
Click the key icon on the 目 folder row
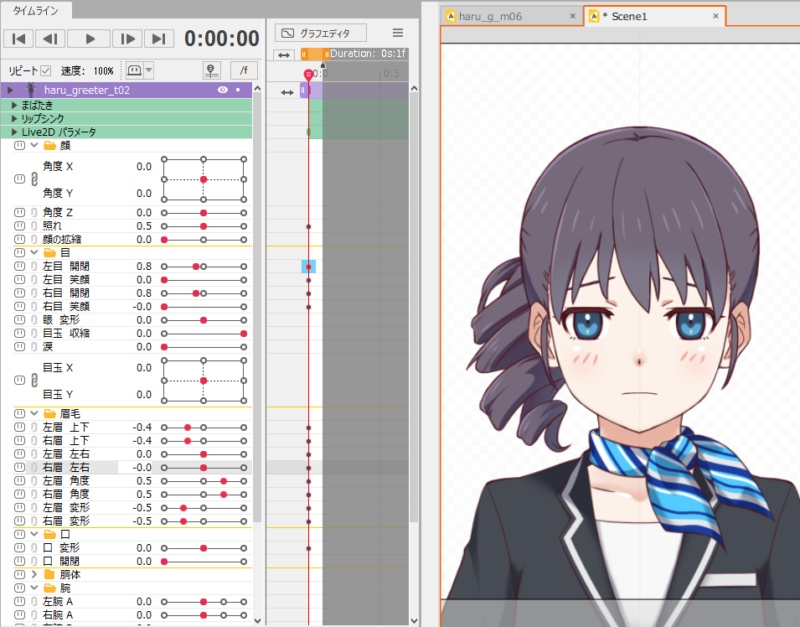19,253
